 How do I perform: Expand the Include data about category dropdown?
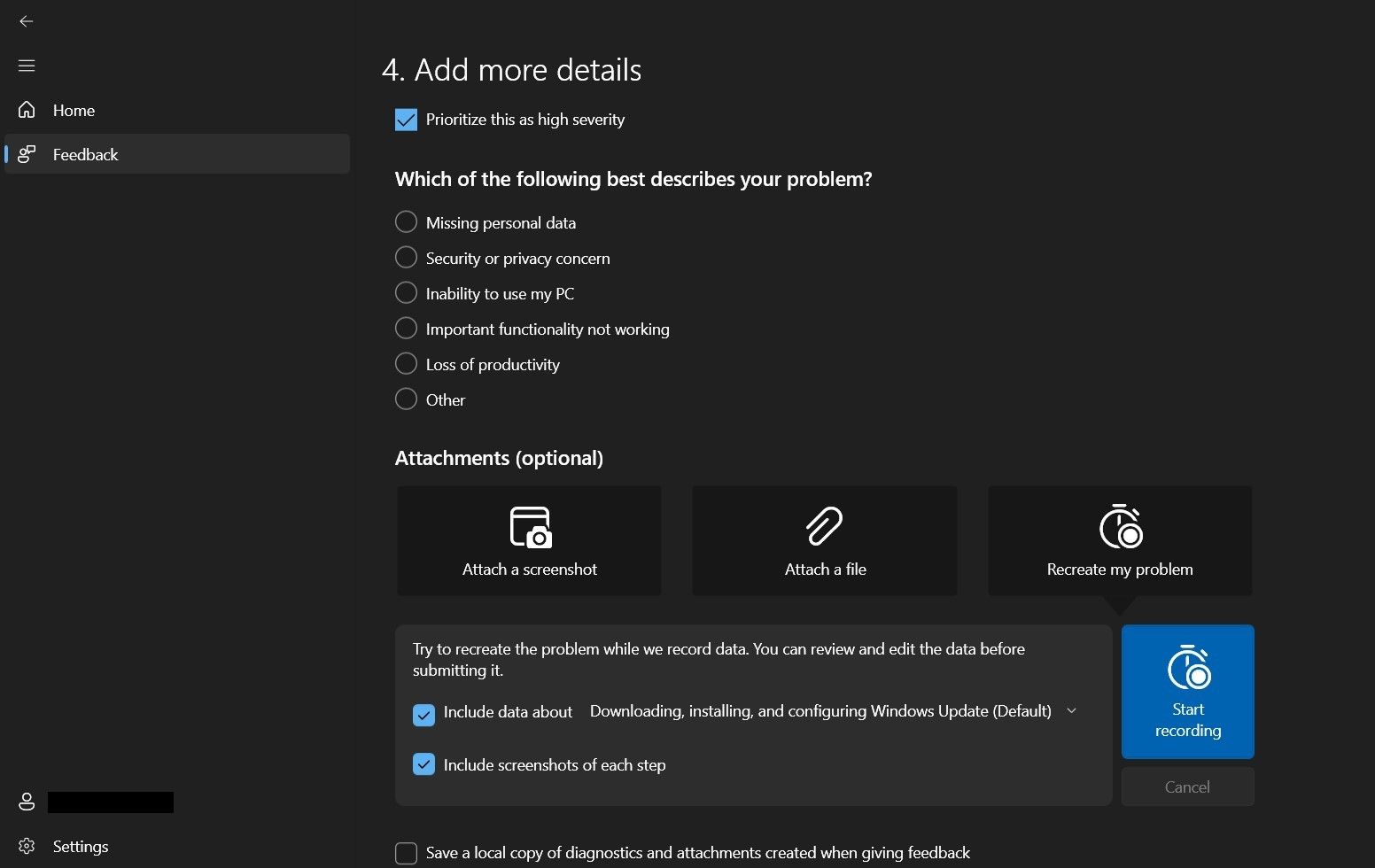point(1071,711)
